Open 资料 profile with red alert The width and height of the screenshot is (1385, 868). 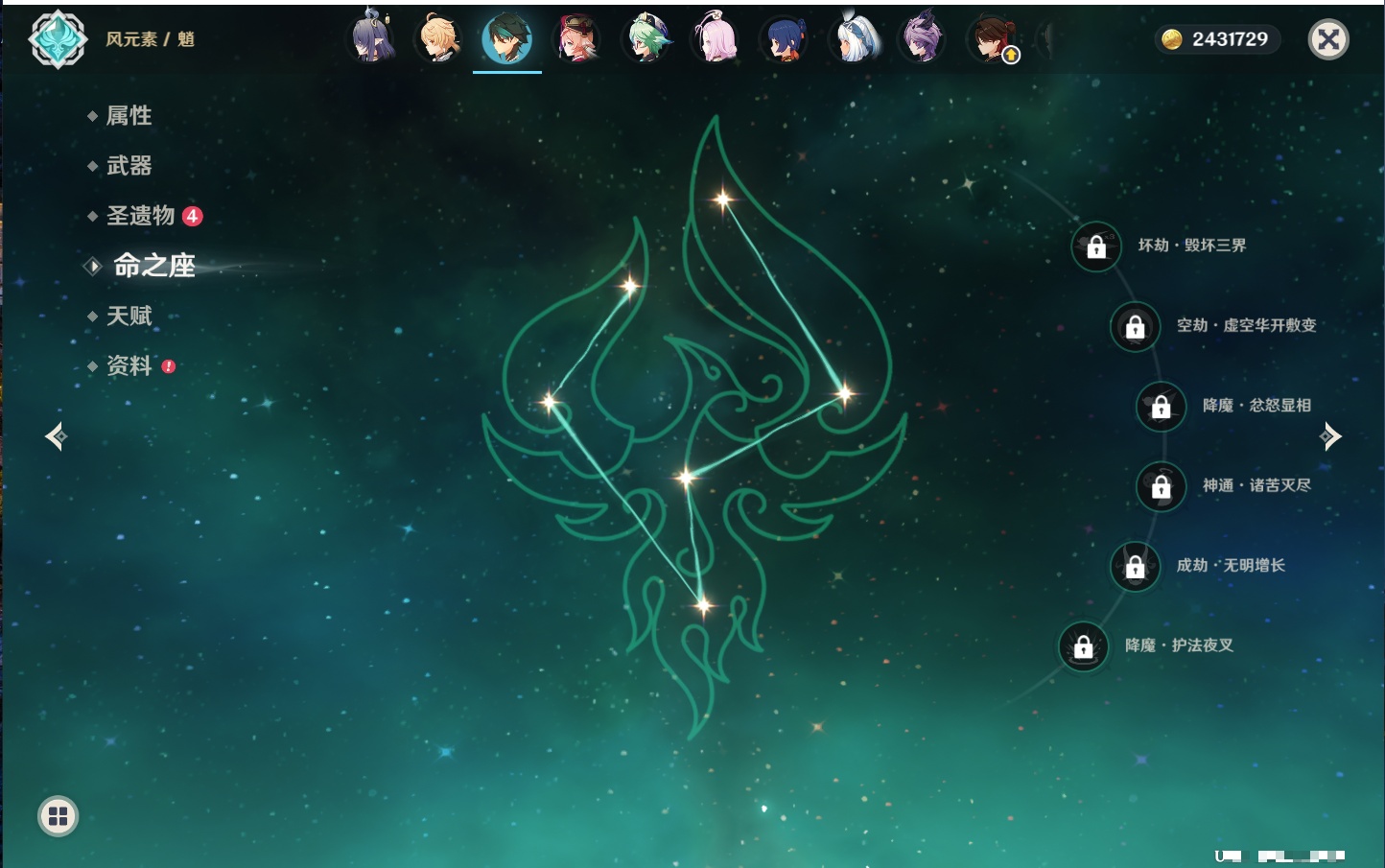(x=129, y=365)
